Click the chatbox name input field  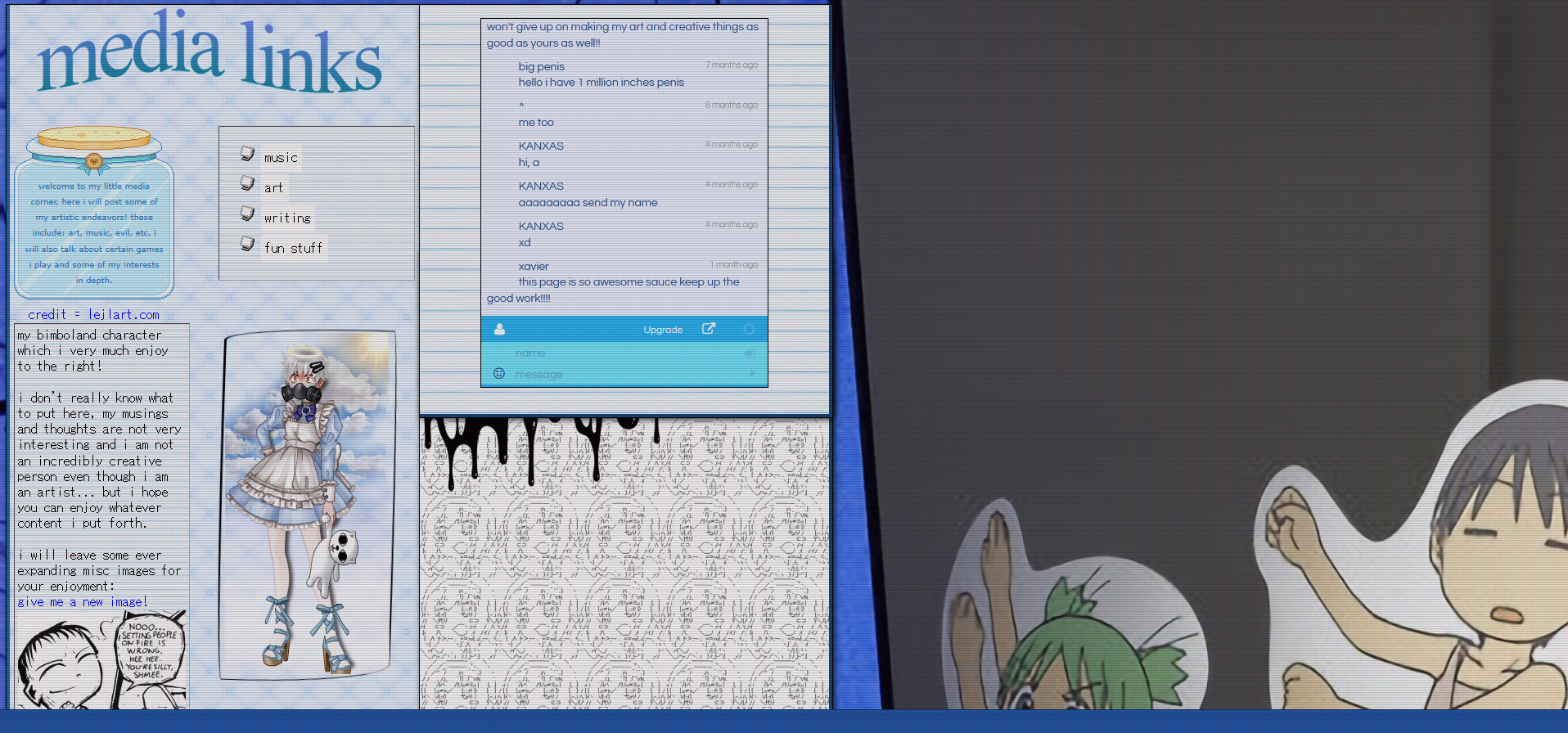pos(626,353)
